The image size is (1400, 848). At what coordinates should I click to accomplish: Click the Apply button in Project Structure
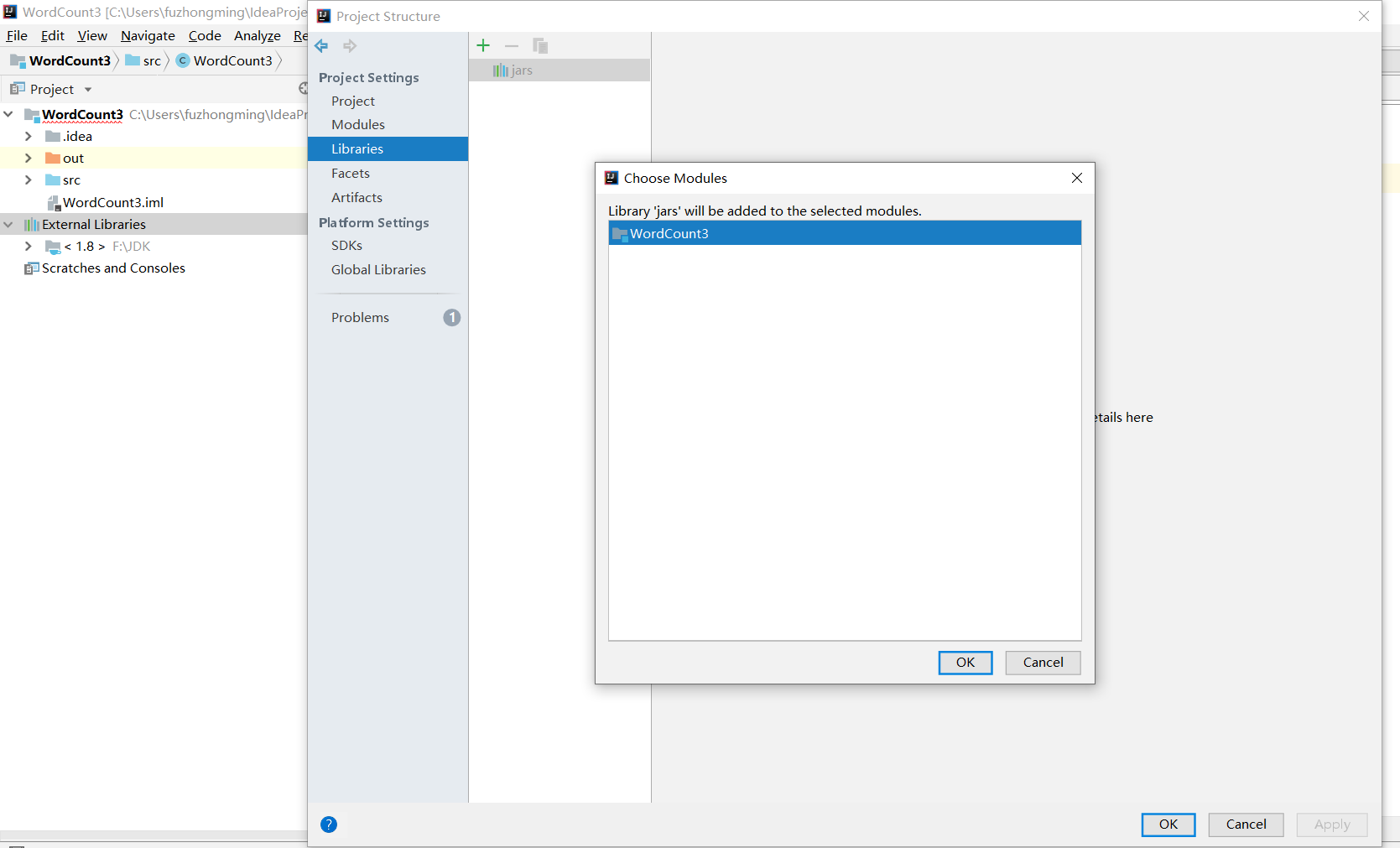[1331, 825]
